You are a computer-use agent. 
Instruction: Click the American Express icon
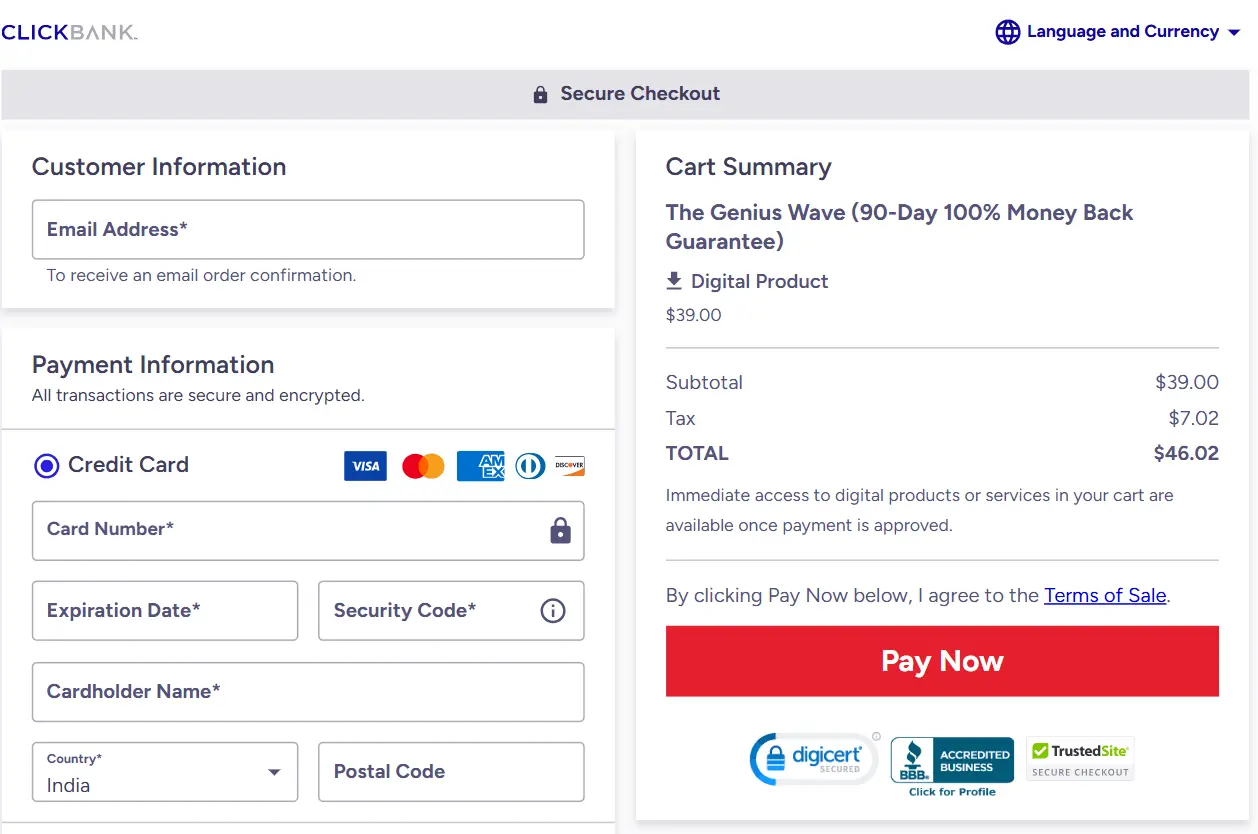tap(480, 466)
